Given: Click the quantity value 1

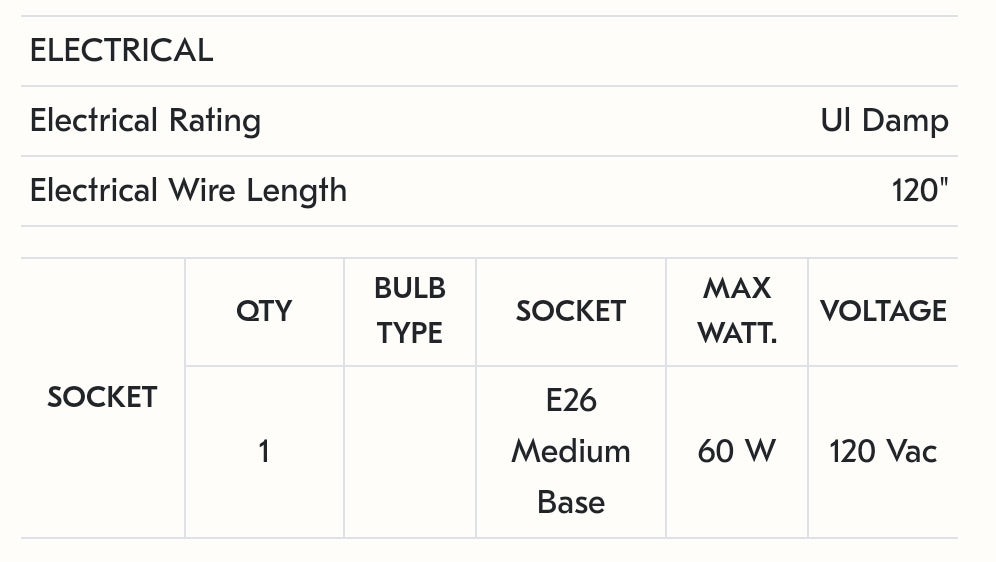Looking at the screenshot, I should (264, 451).
